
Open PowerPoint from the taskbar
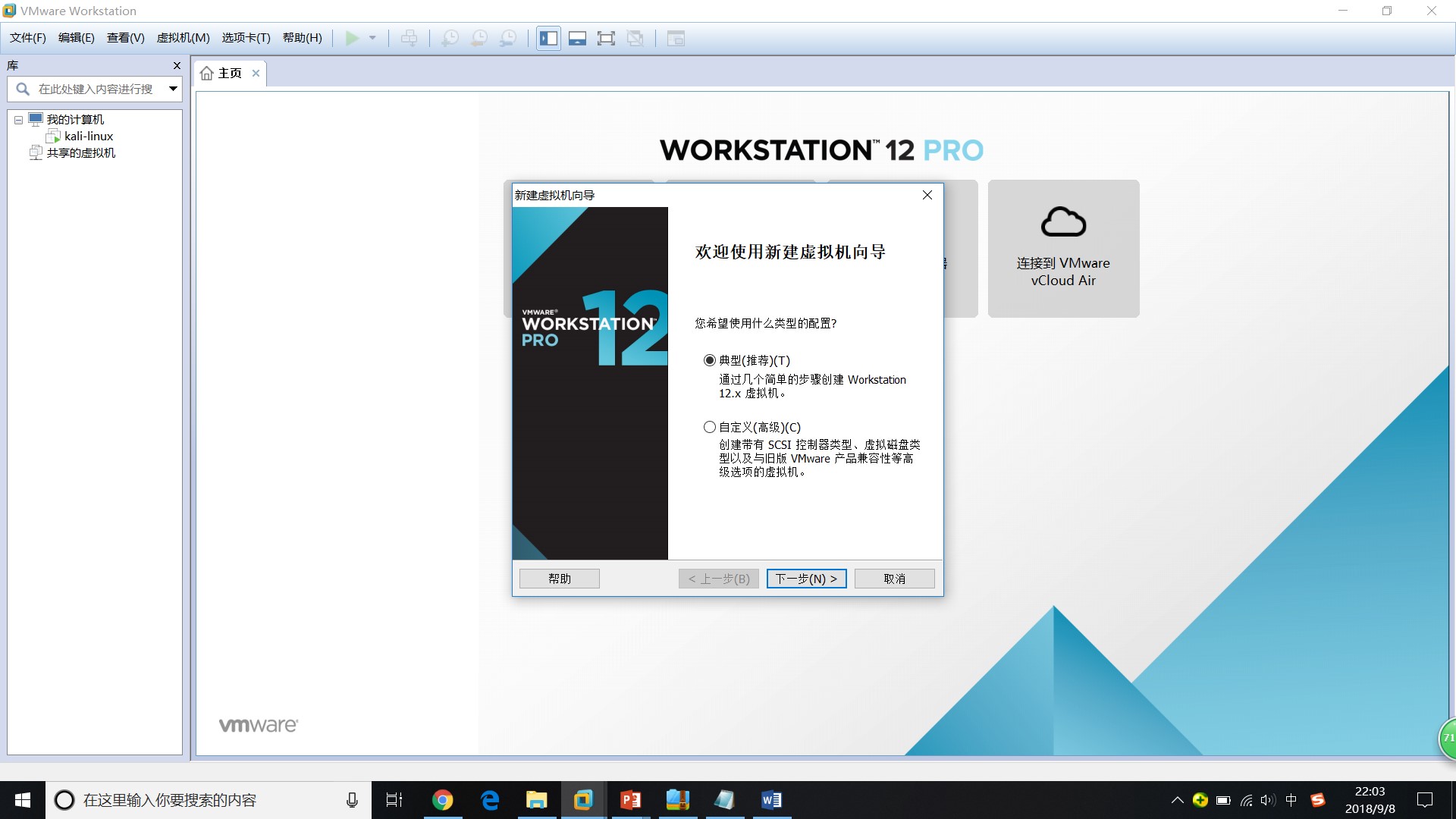pos(630,800)
